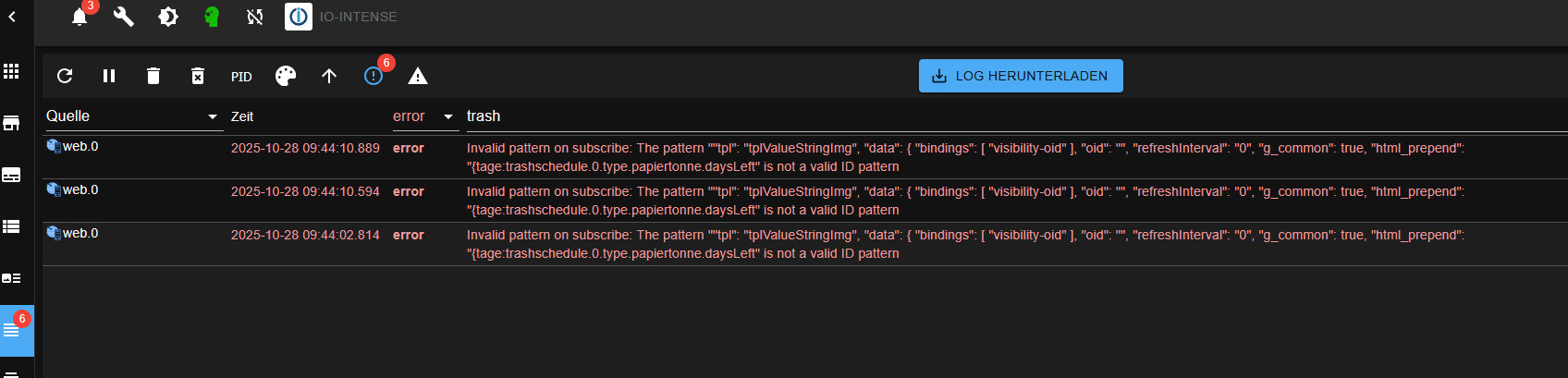Screen dimensions: 1568x378
Task: Clear the log with trash icon
Action: pyautogui.click(x=153, y=76)
